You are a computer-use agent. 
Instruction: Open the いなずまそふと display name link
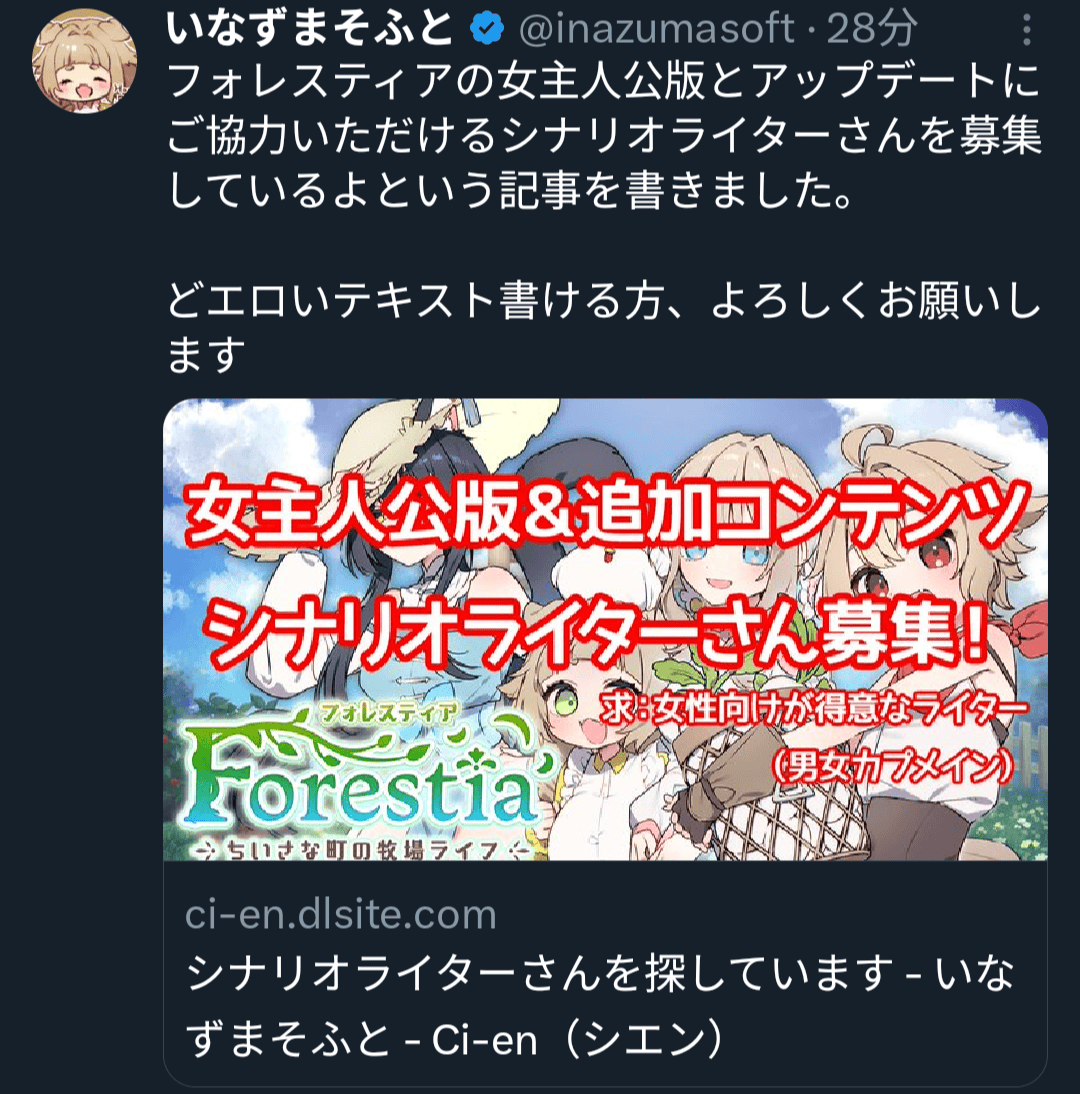pyautogui.click(x=310, y=29)
